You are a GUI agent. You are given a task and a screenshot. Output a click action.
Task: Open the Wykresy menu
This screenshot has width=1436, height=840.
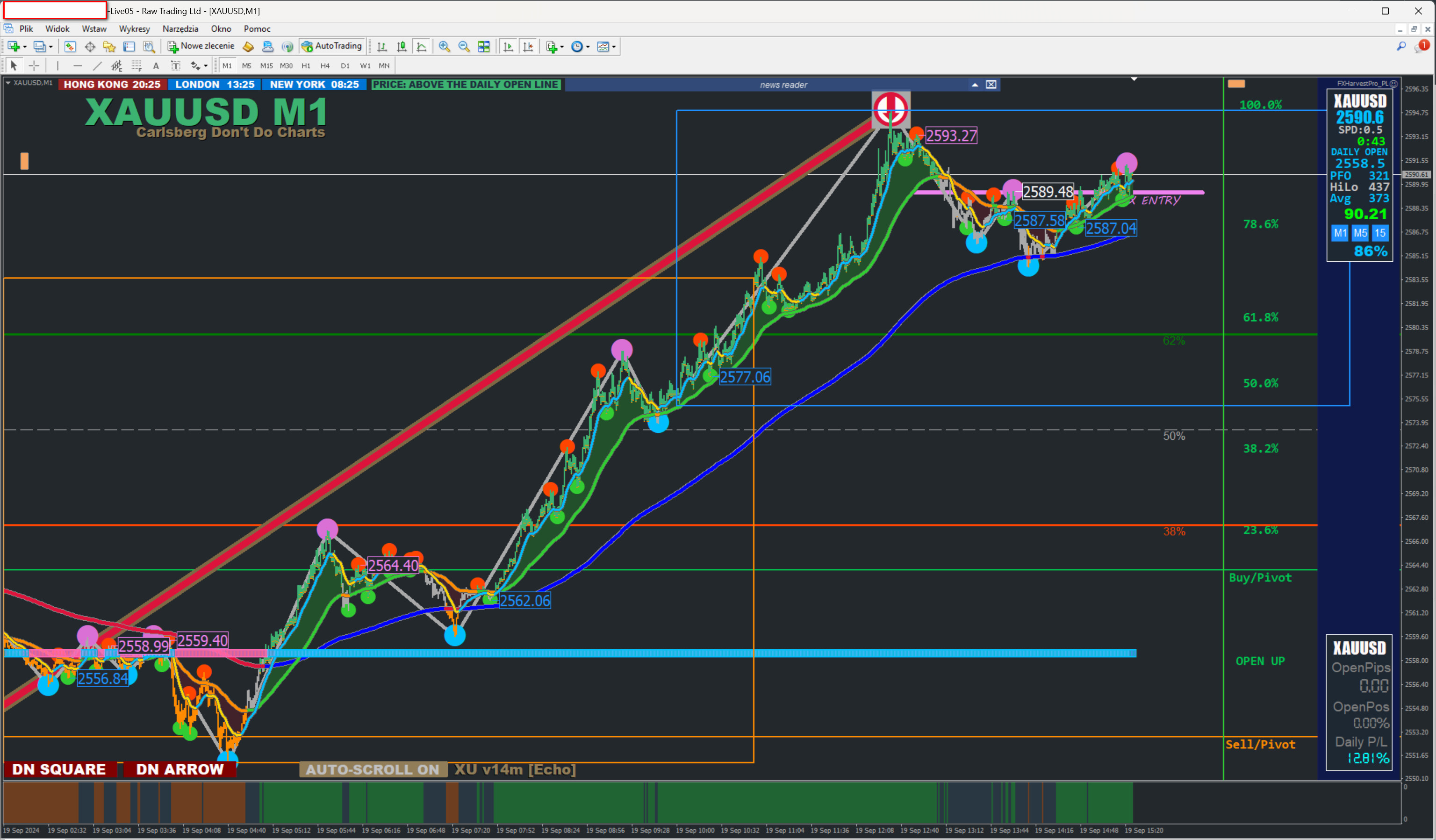point(134,29)
